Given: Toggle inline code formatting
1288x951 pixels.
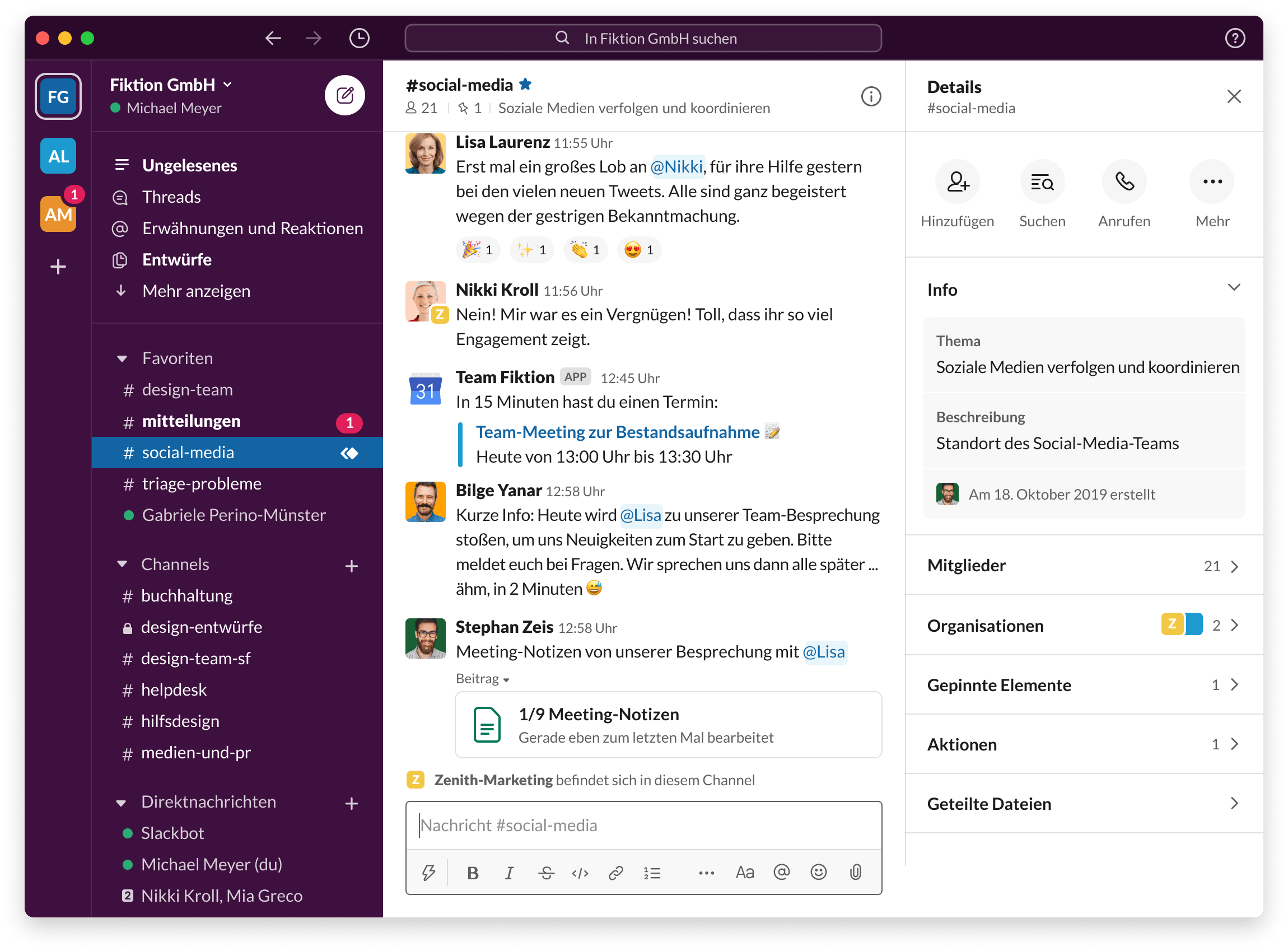Looking at the screenshot, I should point(580,873).
